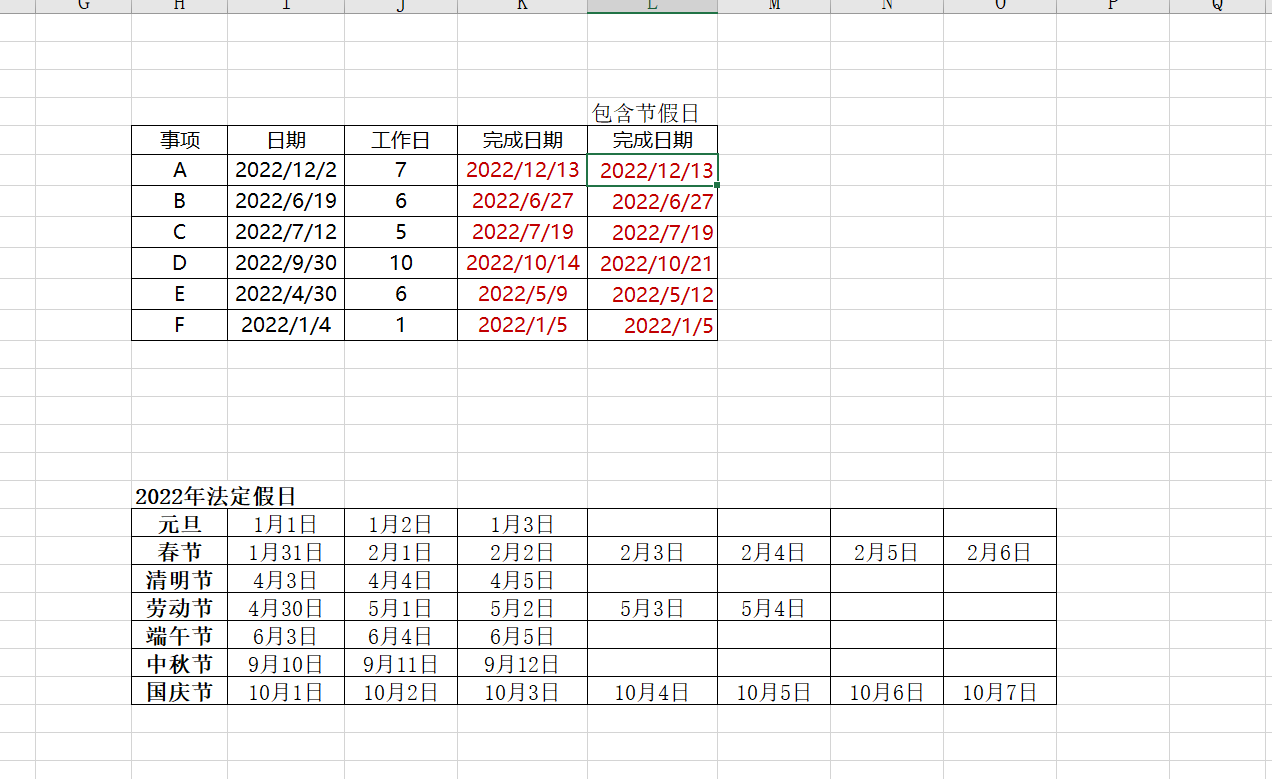1272x779 pixels.
Task: Click the 1月1日 holiday cell
Action: pyautogui.click(x=286, y=523)
